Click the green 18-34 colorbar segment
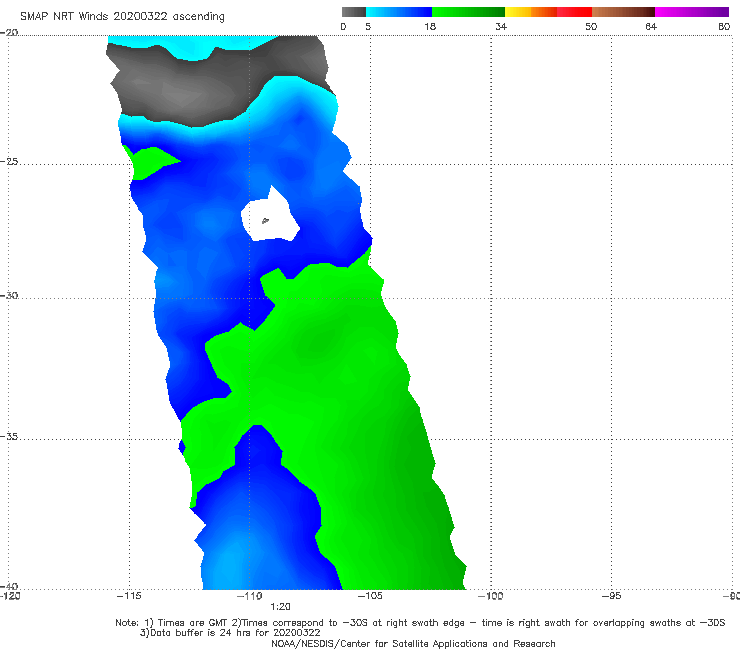The image size is (740, 650). [468, 12]
